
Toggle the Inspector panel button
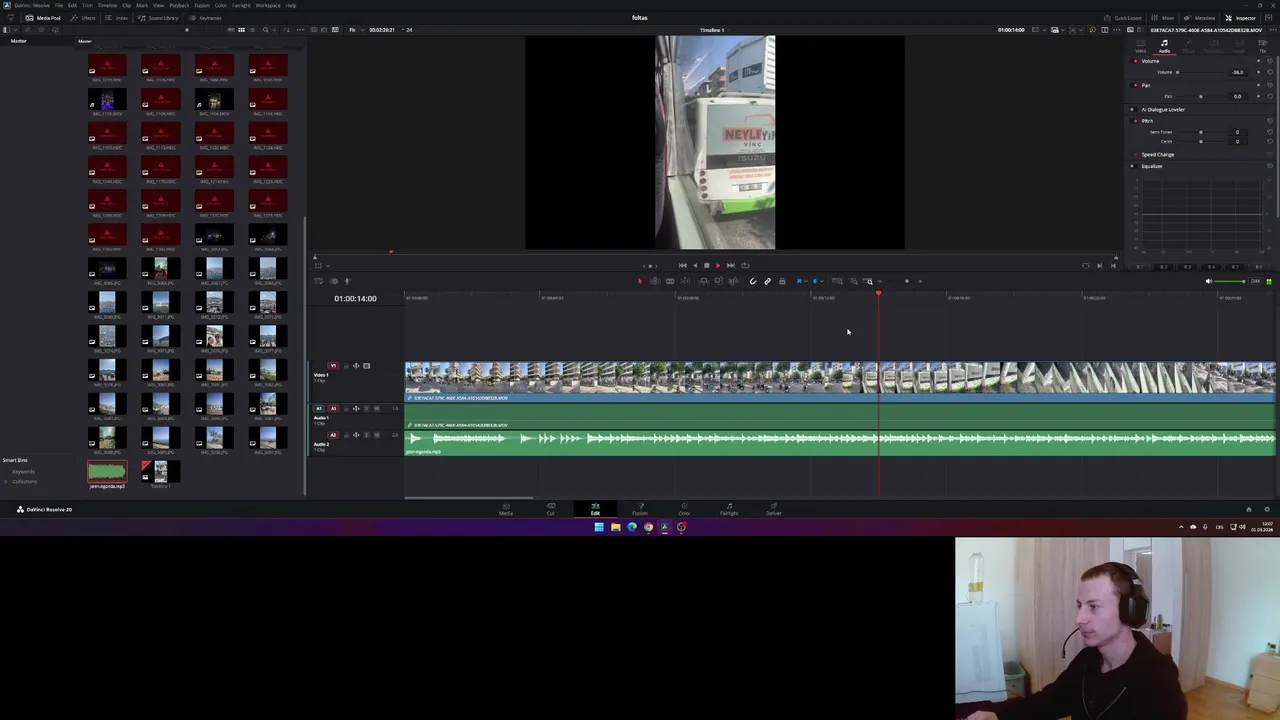coord(1241,18)
